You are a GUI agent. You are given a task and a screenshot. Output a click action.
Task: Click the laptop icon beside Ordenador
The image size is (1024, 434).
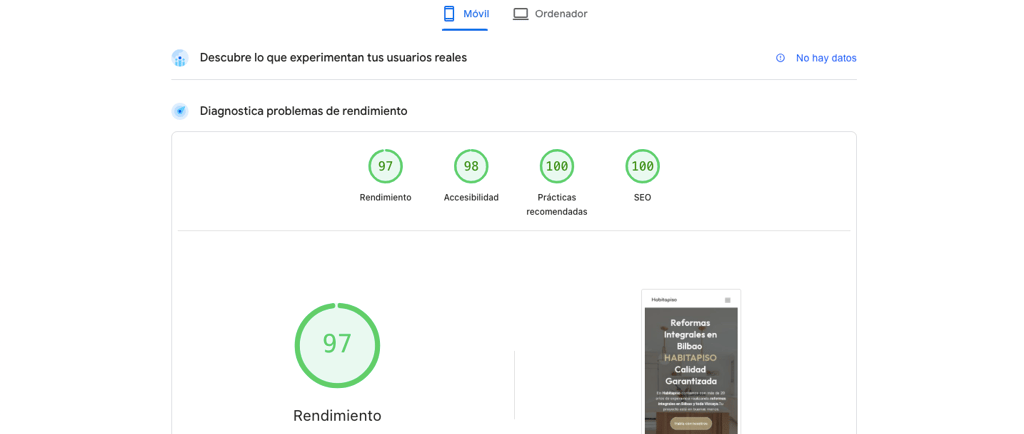[520, 14]
